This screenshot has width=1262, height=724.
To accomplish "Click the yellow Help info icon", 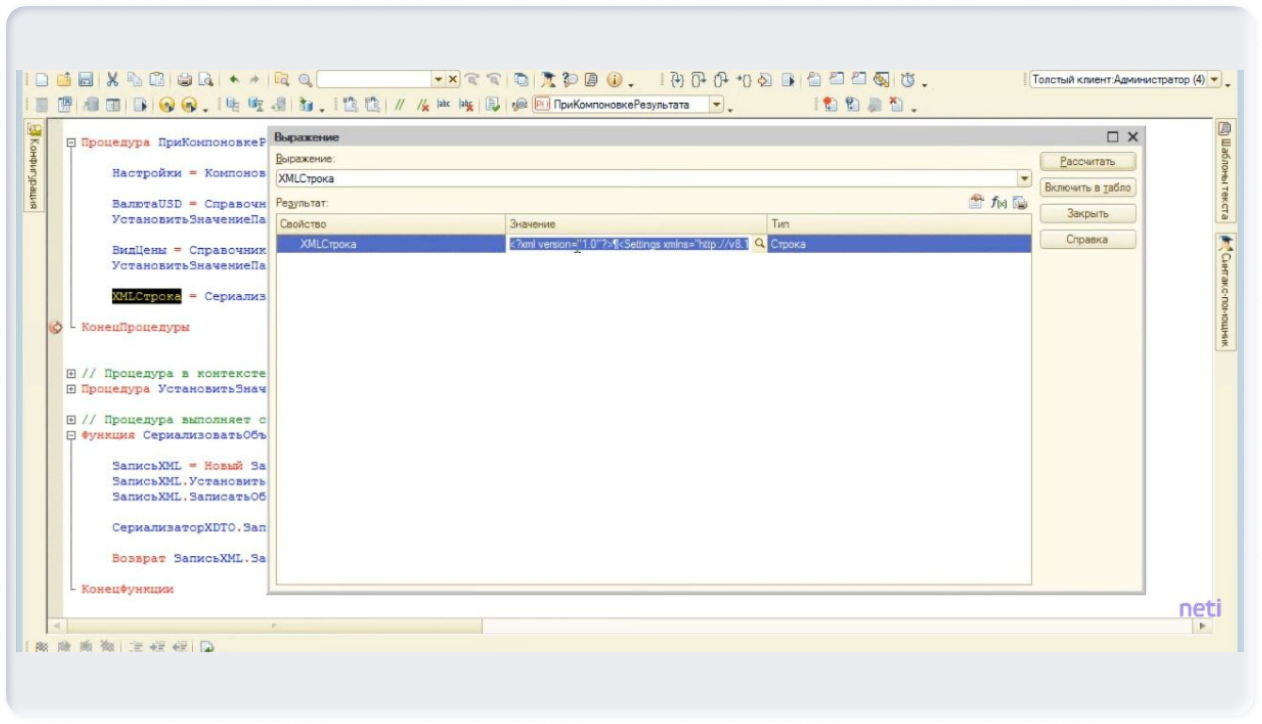I will click(613, 80).
